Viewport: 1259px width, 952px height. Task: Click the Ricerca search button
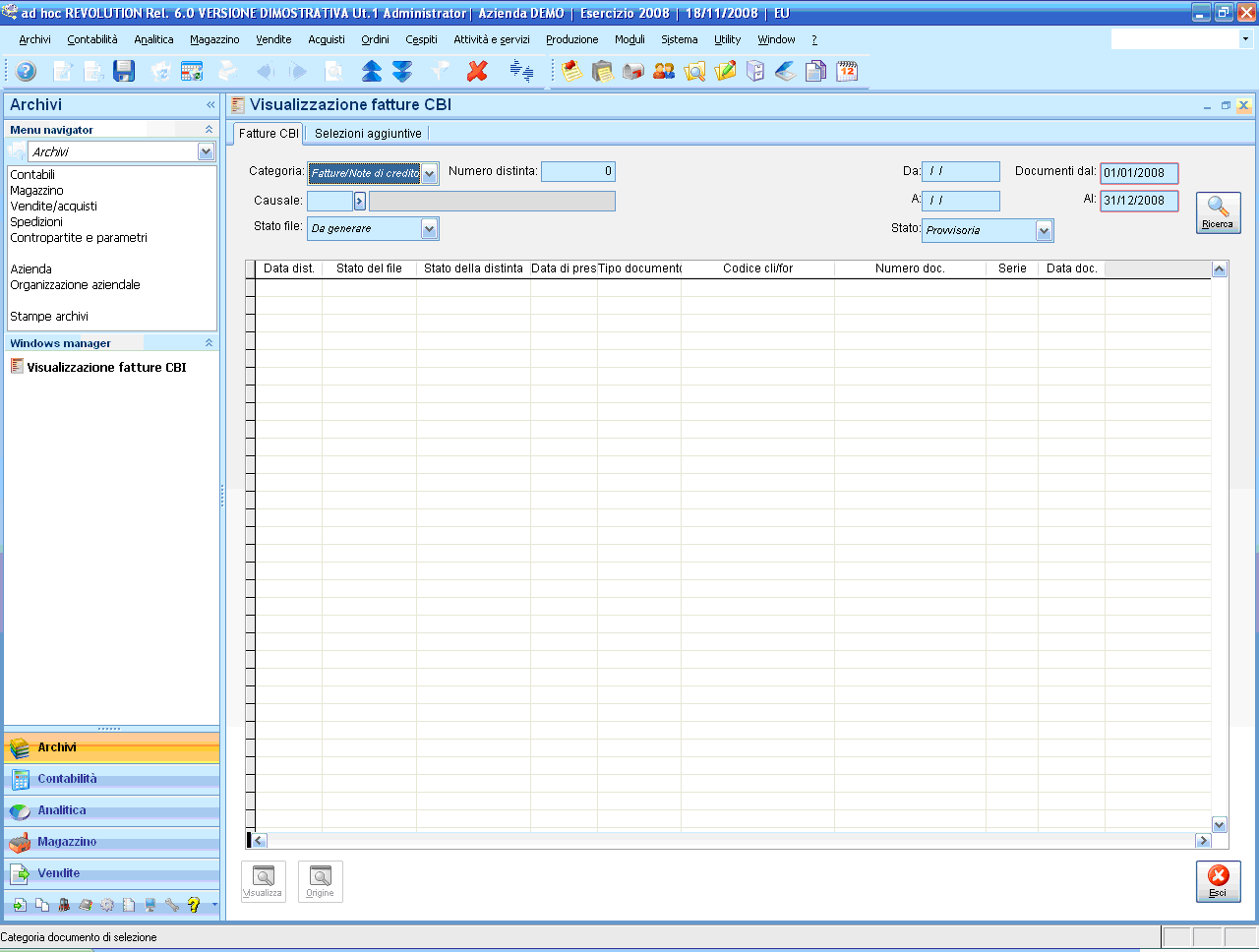click(x=1218, y=212)
